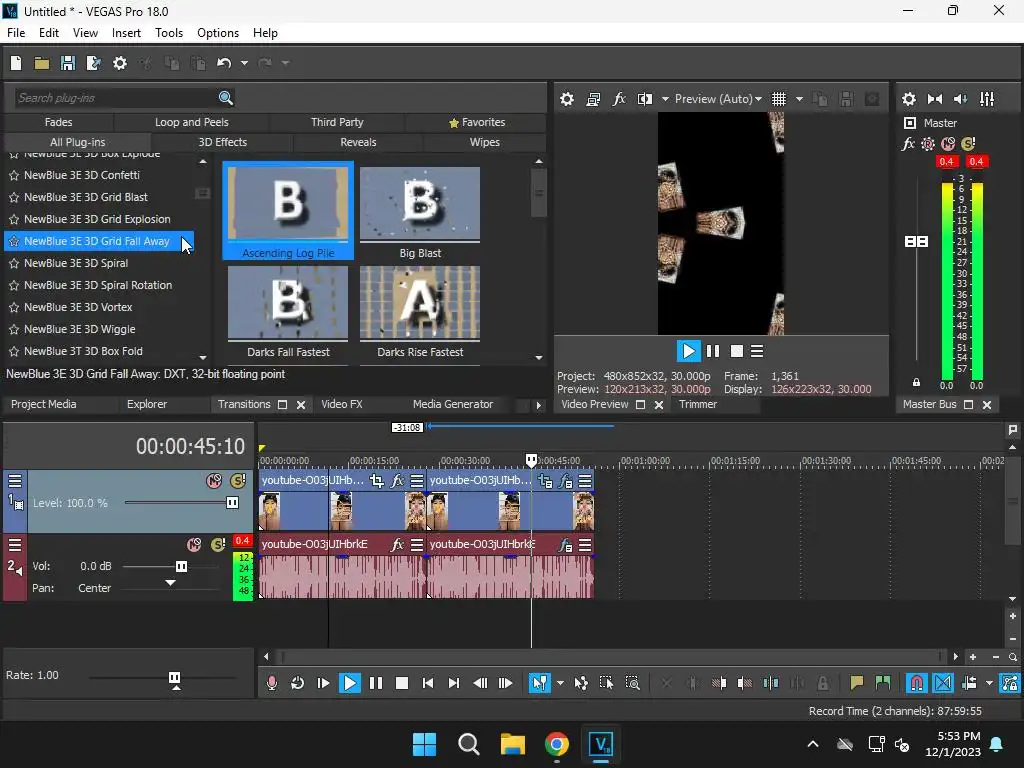Open Master FX icon under Master label
The height and width of the screenshot is (768, 1024).
point(908,144)
